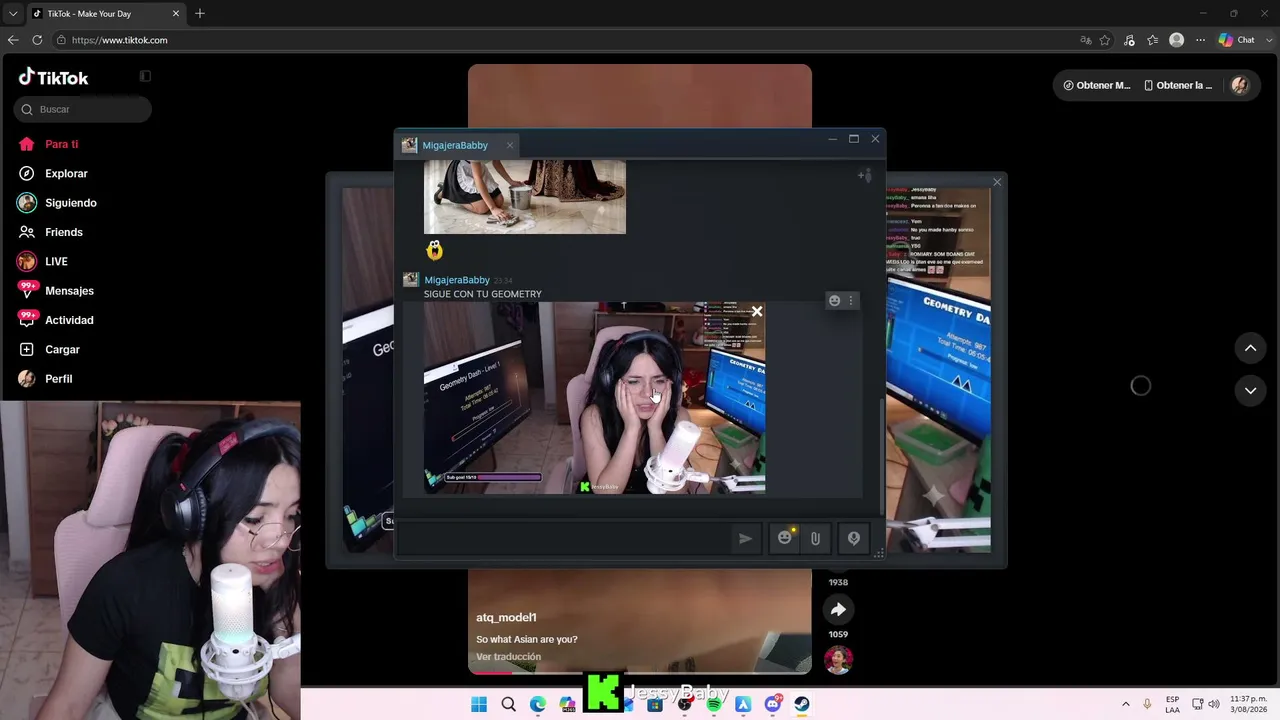
Task: Click the chat message input box
Action: [563, 538]
